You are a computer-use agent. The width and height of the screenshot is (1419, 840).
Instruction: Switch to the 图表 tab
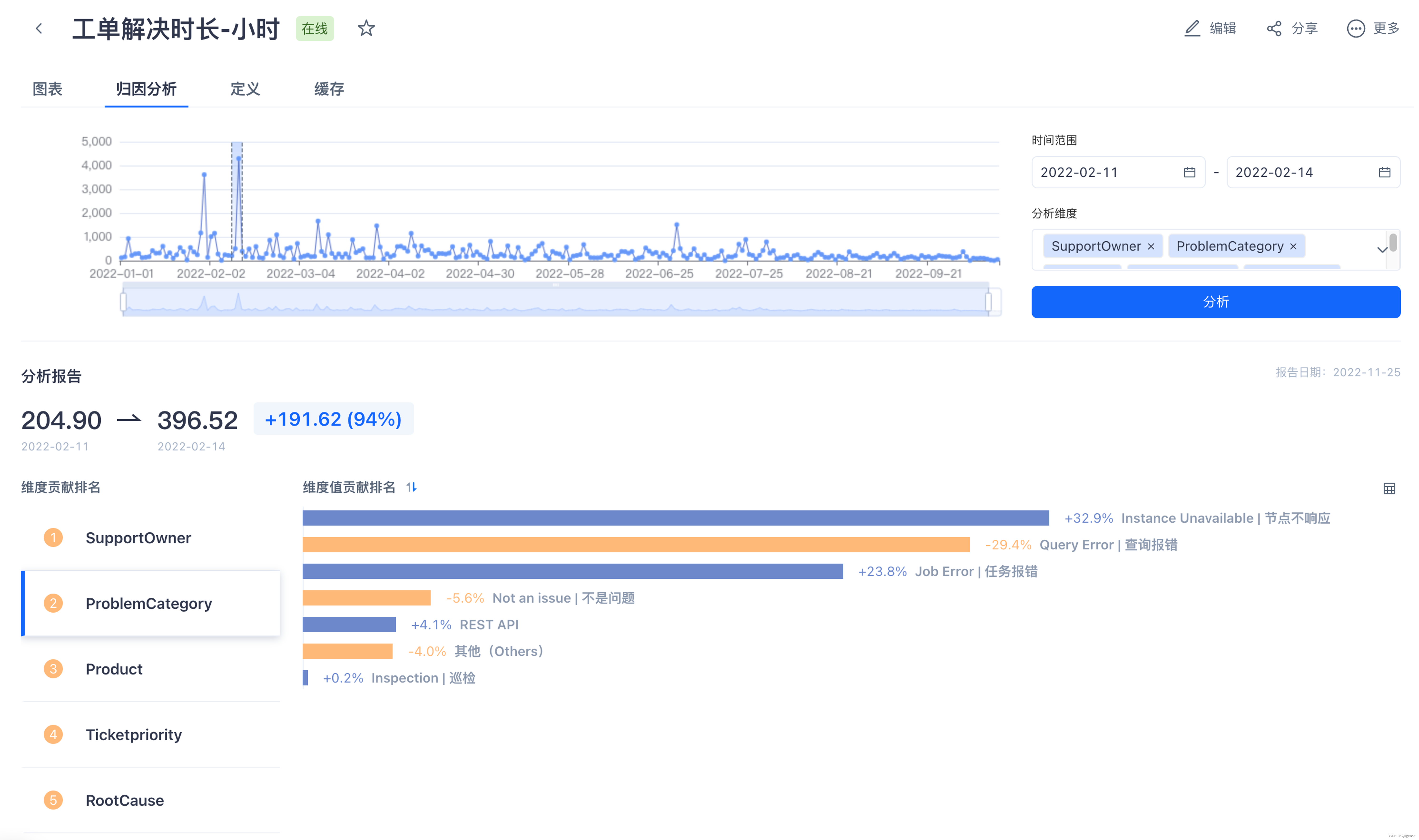point(48,89)
